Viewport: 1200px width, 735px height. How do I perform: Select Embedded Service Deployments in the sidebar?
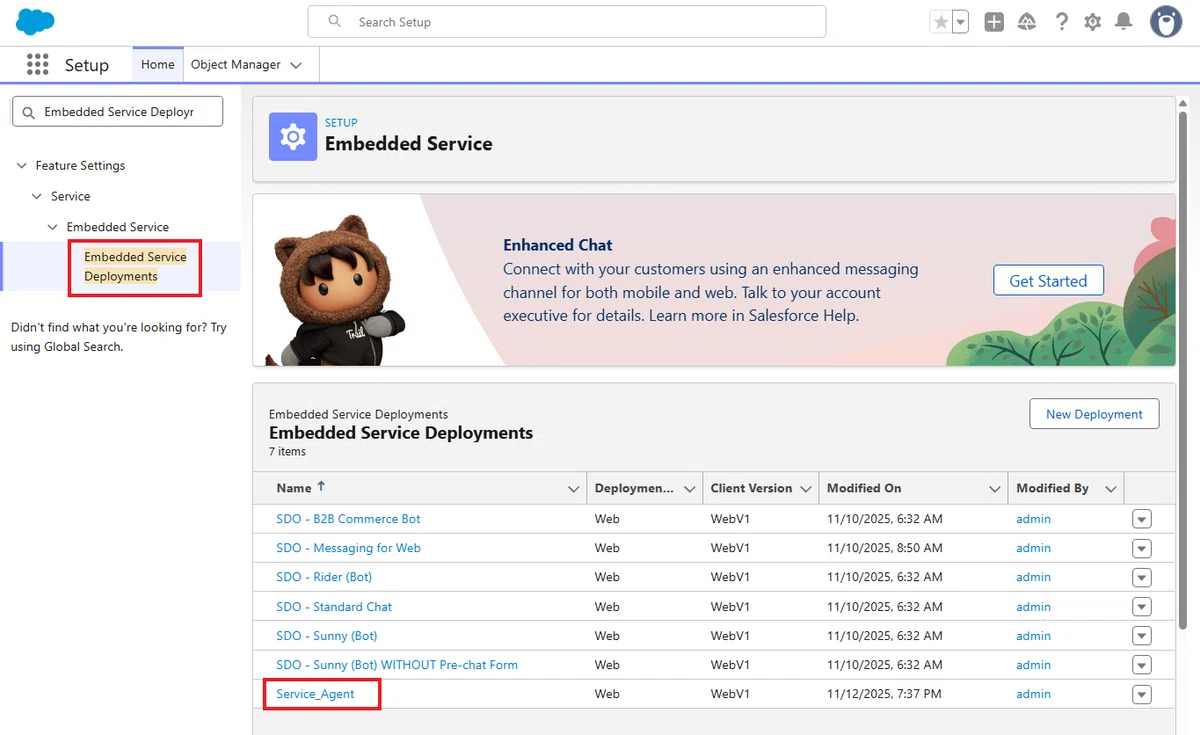click(135, 267)
